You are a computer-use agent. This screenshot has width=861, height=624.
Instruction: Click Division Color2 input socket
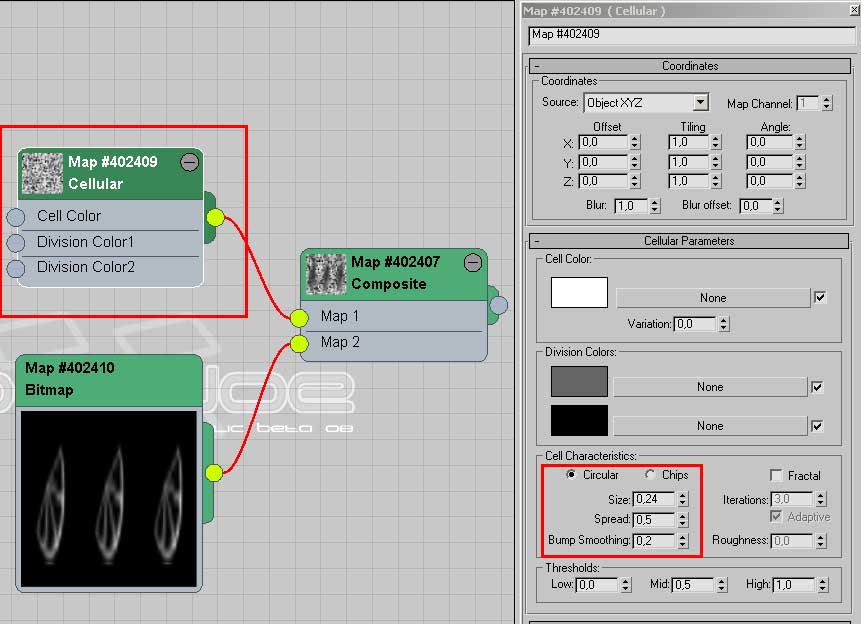(16, 268)
